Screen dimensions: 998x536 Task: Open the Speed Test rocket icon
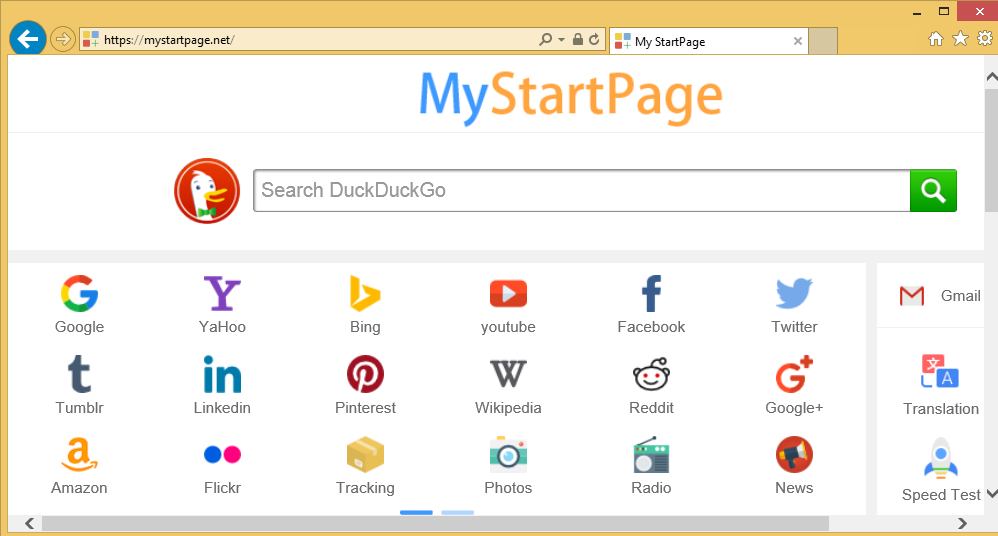941,458
